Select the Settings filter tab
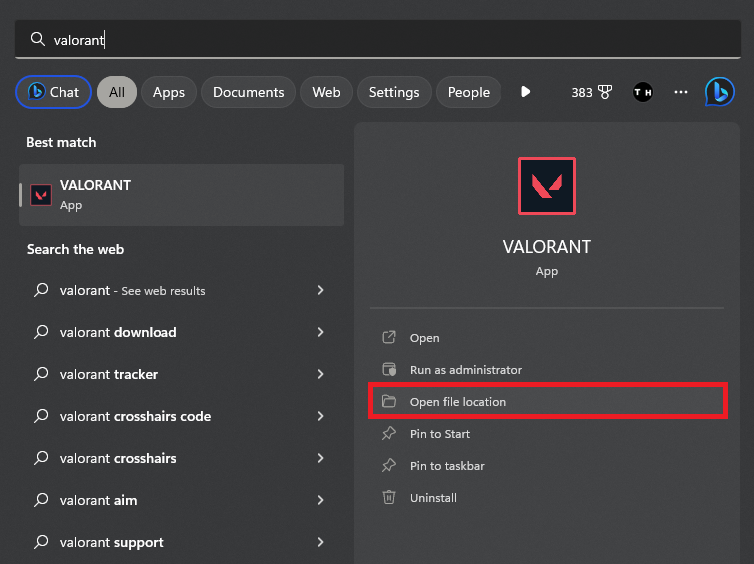This screenshot has height=564, width=754. pos(394,92)
